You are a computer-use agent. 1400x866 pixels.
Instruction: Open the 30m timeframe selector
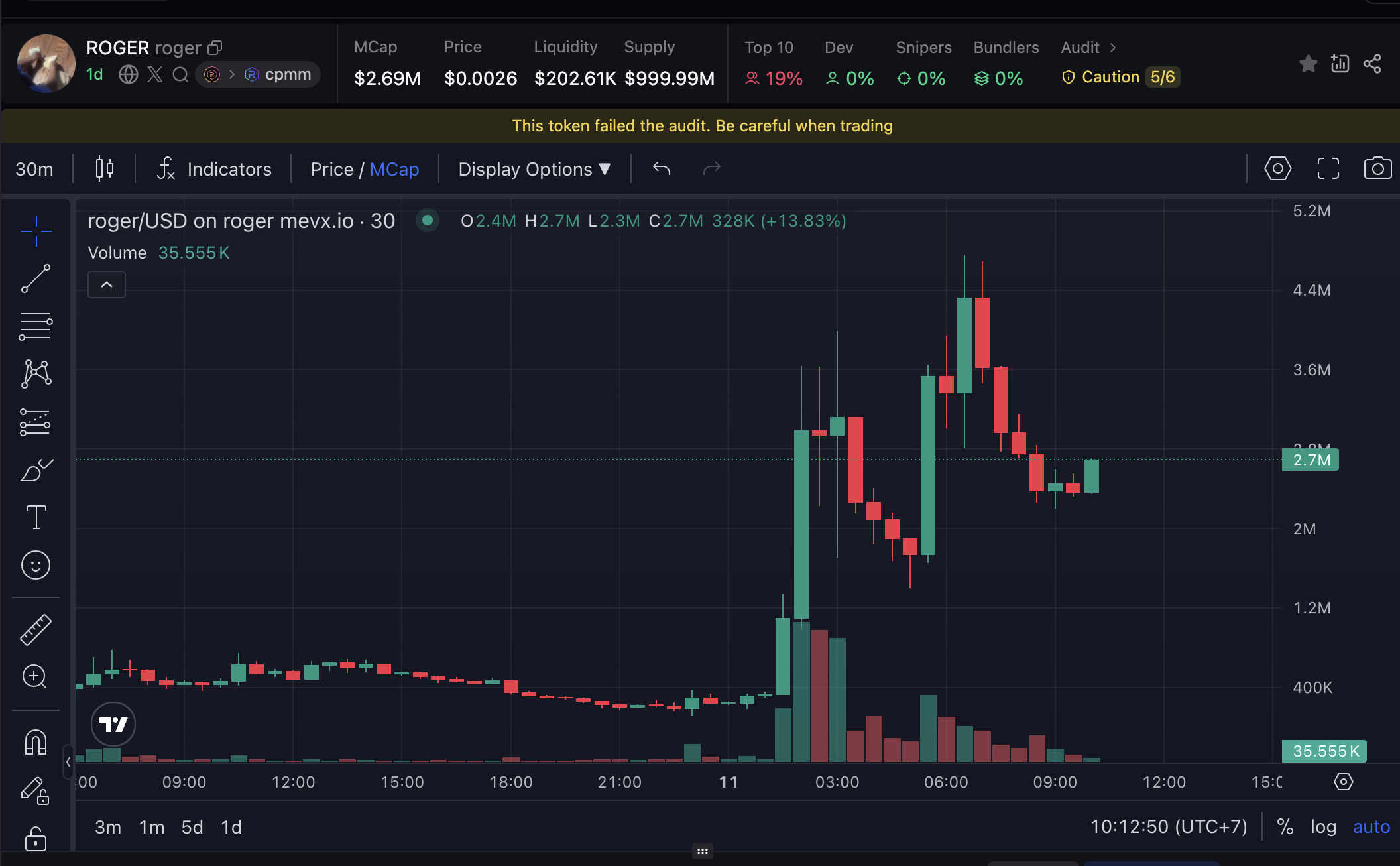[x=34, y=169]
